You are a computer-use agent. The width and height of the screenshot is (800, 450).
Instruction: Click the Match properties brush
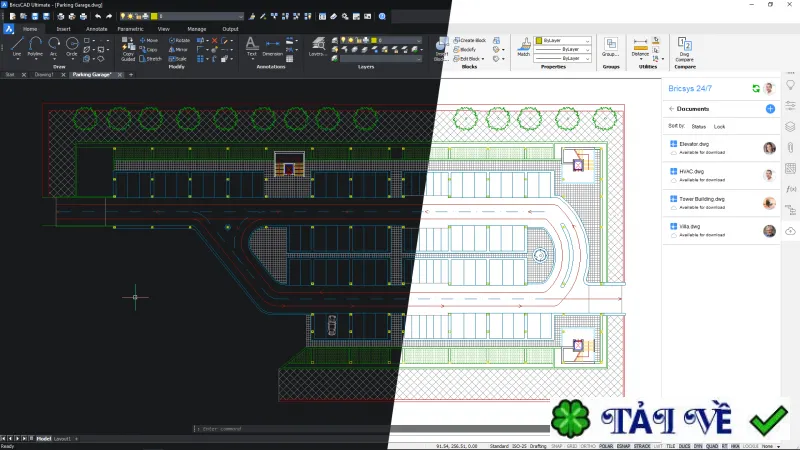[x=524, y=46]
